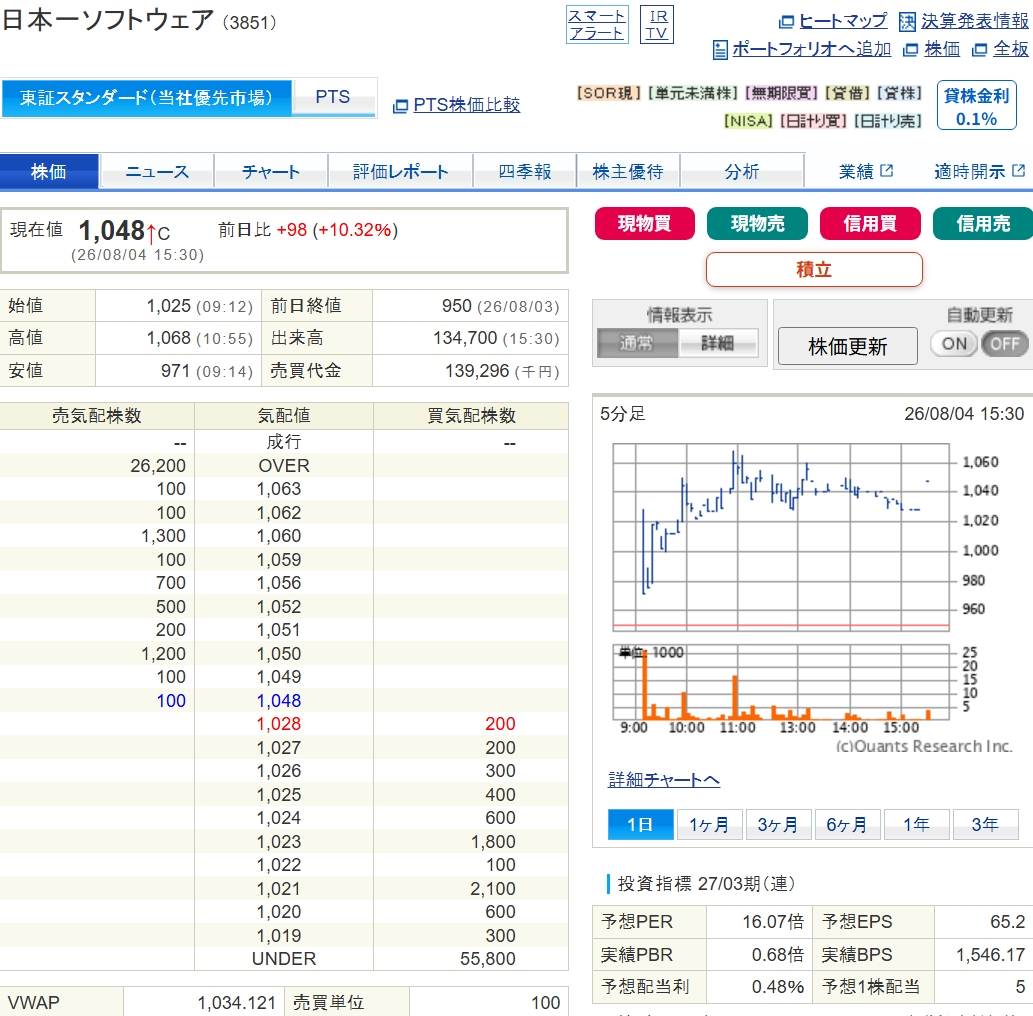The width and height of the screenshot is (1033, 1016).
Task: Open the 適時開示 external link icon
Action: 1019,171
